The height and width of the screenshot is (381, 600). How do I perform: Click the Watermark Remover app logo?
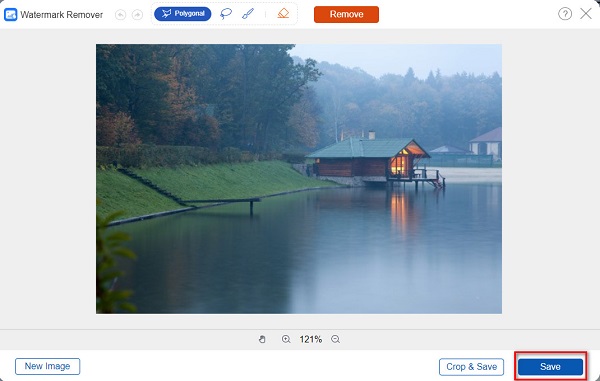[x=10, y=15]
